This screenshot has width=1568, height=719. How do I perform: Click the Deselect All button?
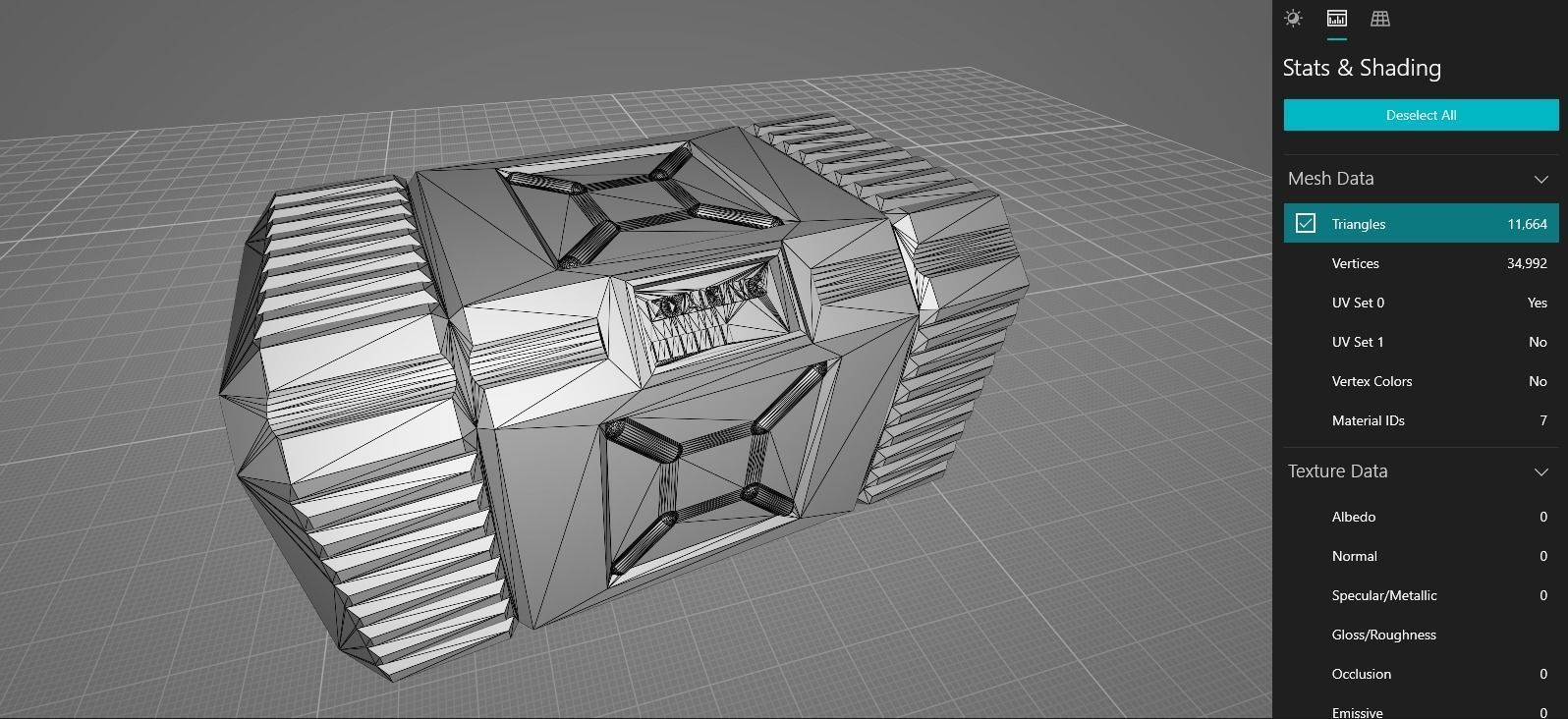(x=1421, y=115)
